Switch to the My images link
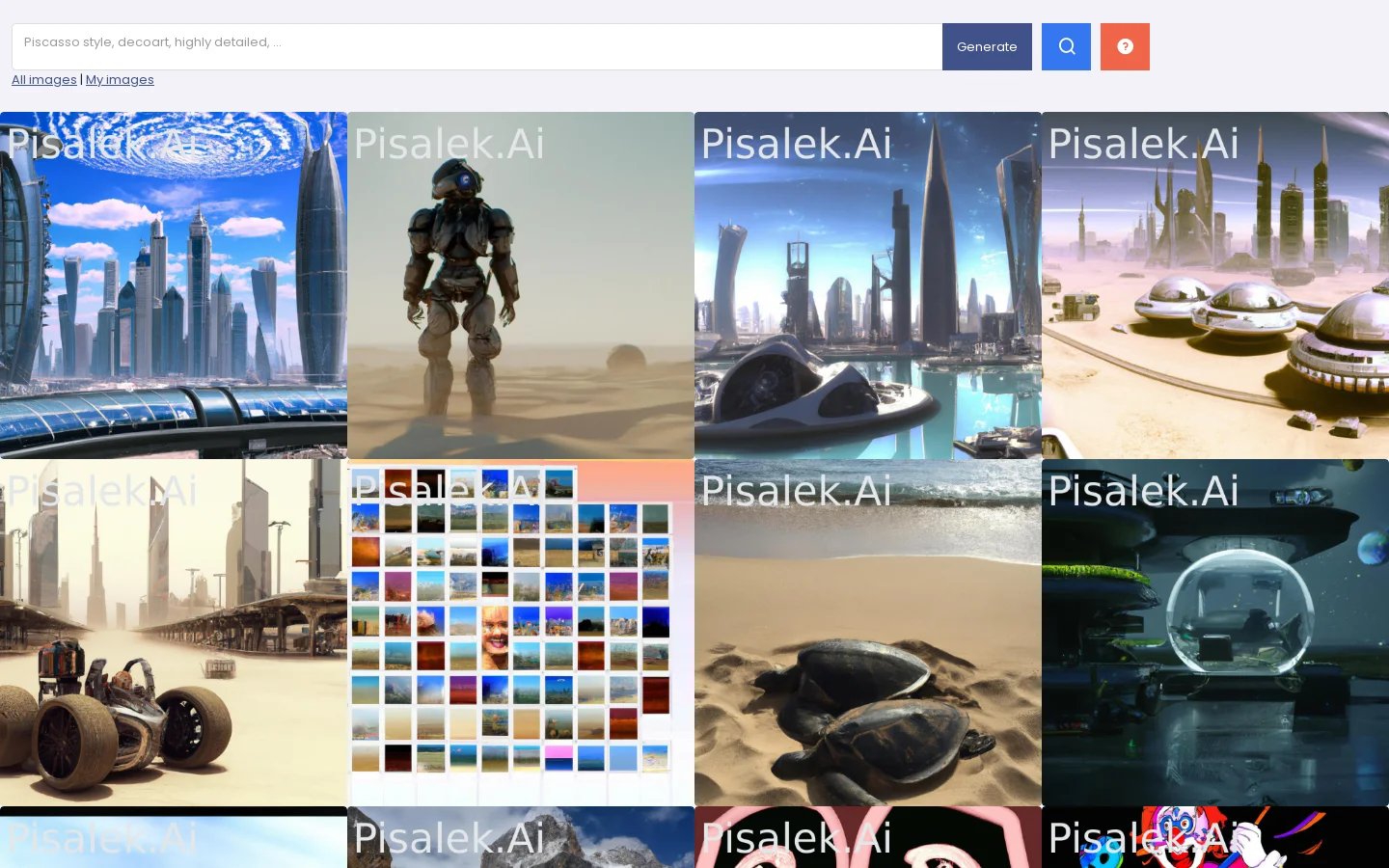This screenshot has height=868, width=1389. tap(120, 80)
